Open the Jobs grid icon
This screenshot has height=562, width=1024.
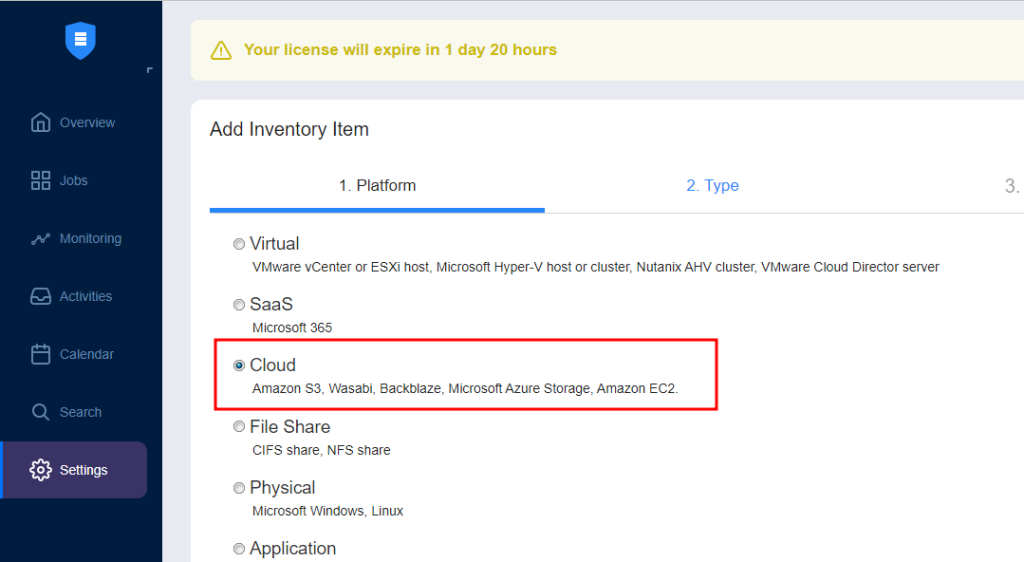[40, 180]
